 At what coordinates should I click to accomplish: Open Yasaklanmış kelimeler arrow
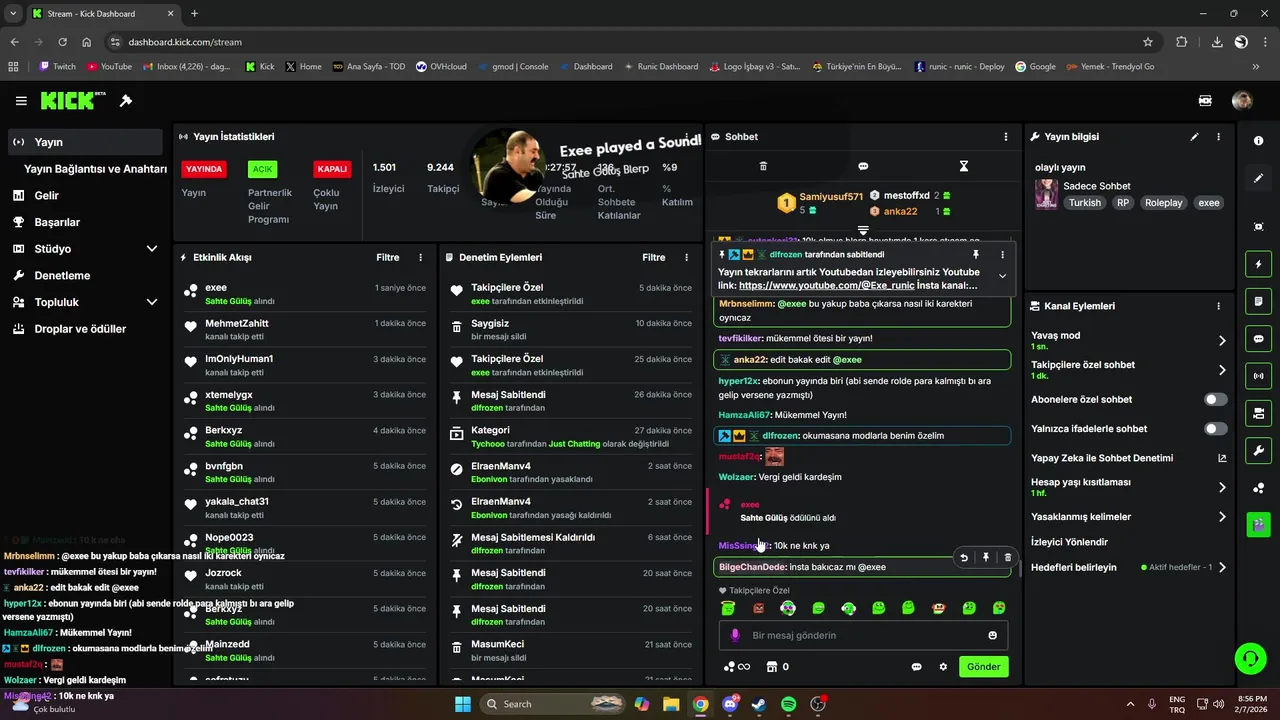click(1222, 517)
